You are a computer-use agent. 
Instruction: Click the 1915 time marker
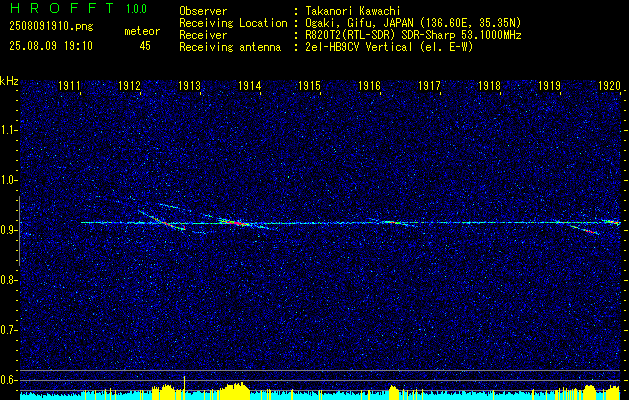[309, 85]
